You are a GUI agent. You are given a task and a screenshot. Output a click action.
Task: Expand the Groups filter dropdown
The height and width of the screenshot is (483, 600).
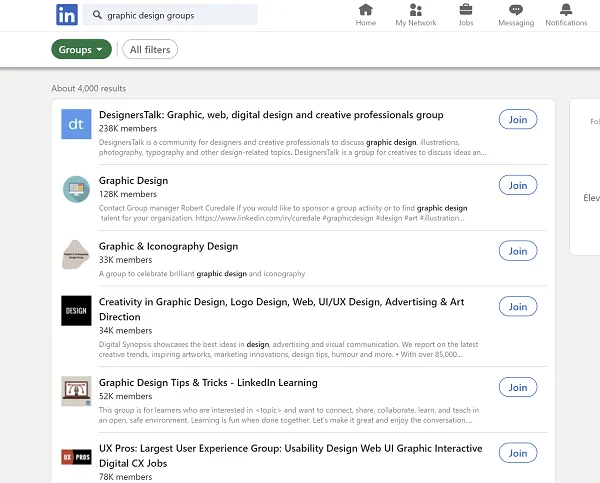[x=82, y=50]
